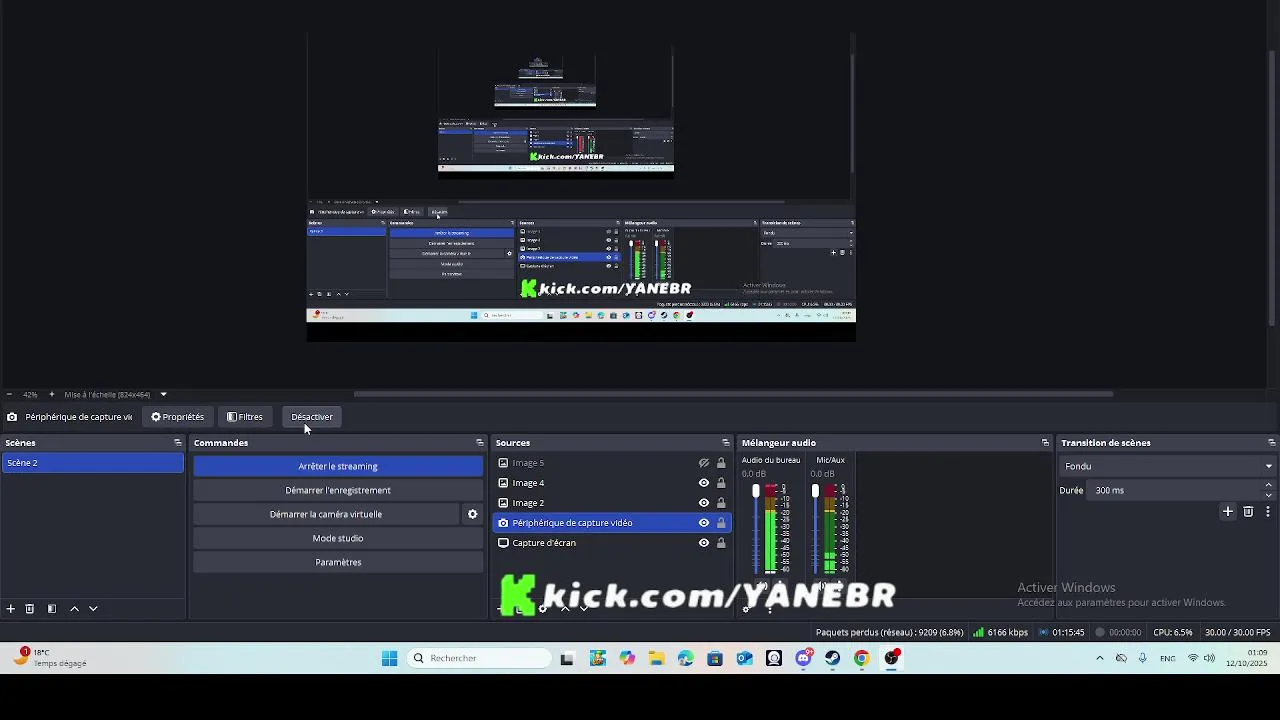Image resolution: width=1280 pixels, height=720 pixels.
Task: Start recording with Démarrer l'enregistrement
Action: pos(338,490)
